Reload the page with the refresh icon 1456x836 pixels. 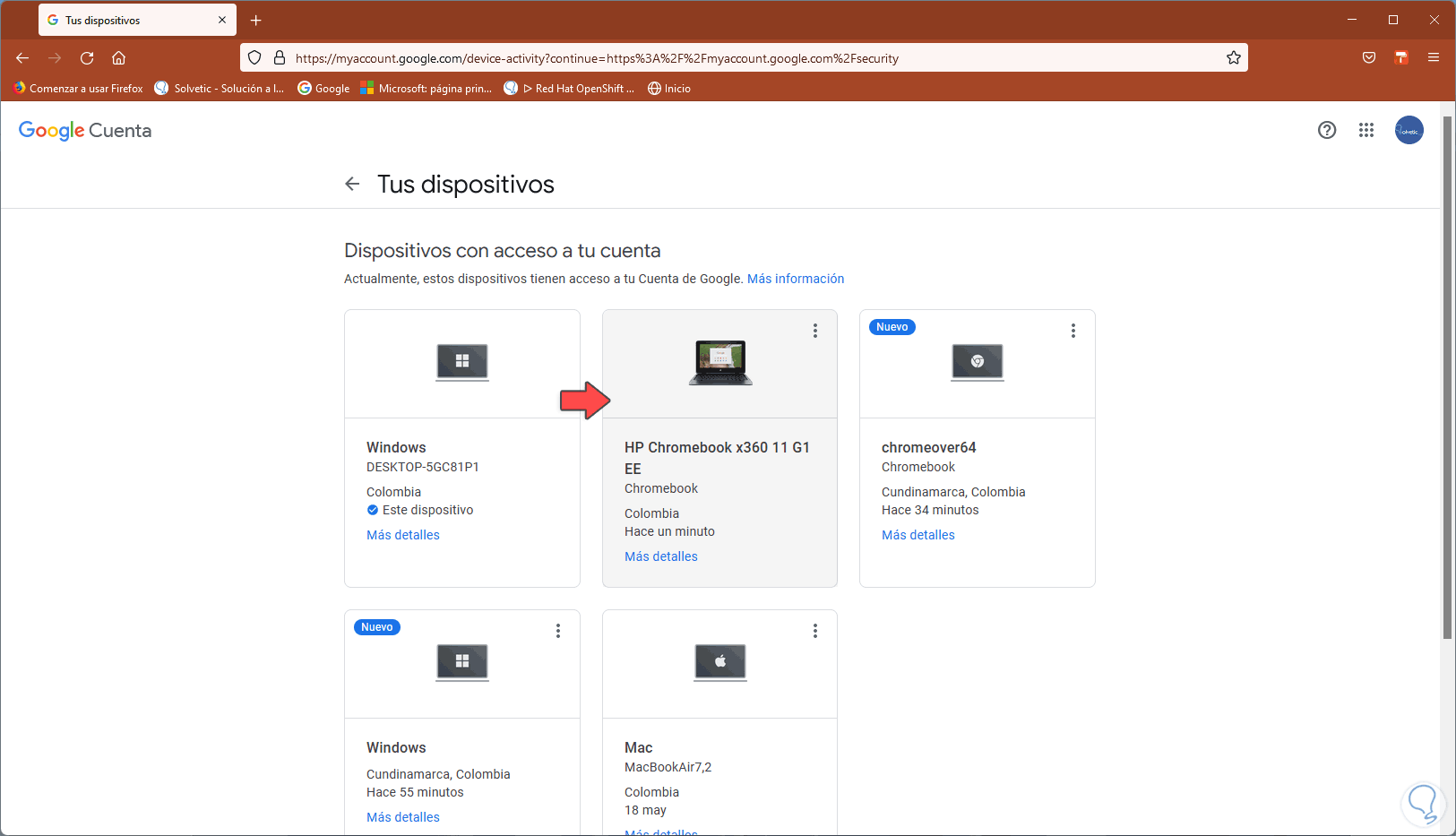87,58
